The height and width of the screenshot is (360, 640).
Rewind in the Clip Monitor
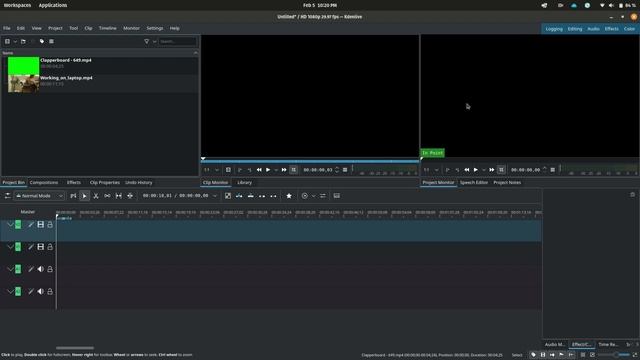point(259,170)
